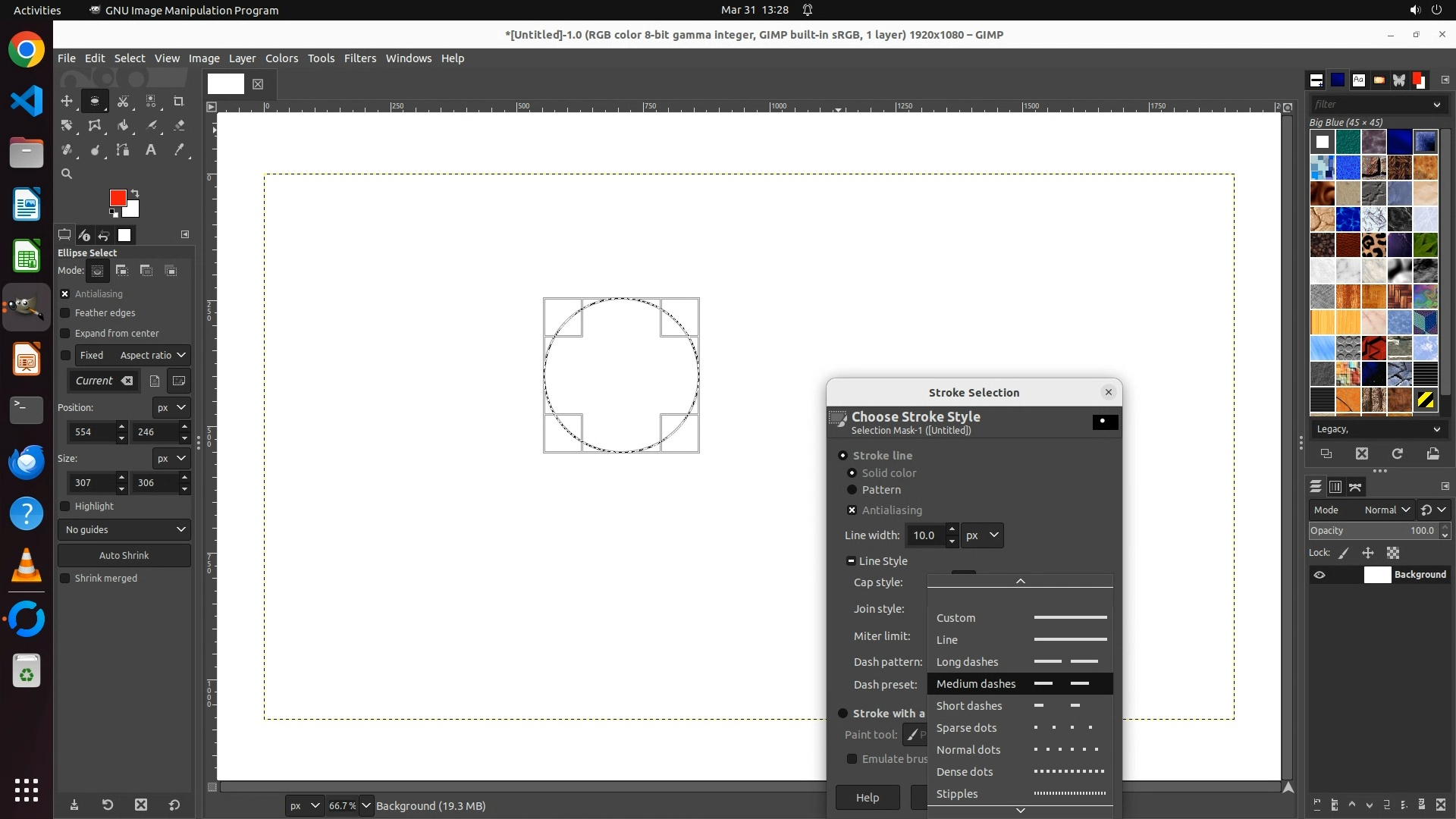Select the Eraser tool

179,125
